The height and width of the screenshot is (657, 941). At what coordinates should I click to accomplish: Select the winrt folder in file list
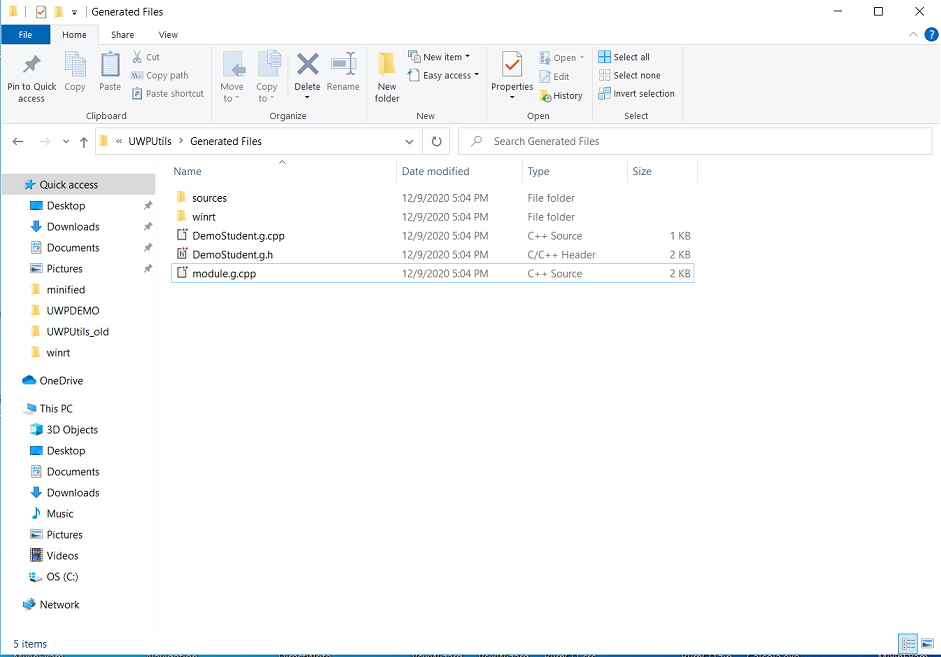(x=432, y=217)
